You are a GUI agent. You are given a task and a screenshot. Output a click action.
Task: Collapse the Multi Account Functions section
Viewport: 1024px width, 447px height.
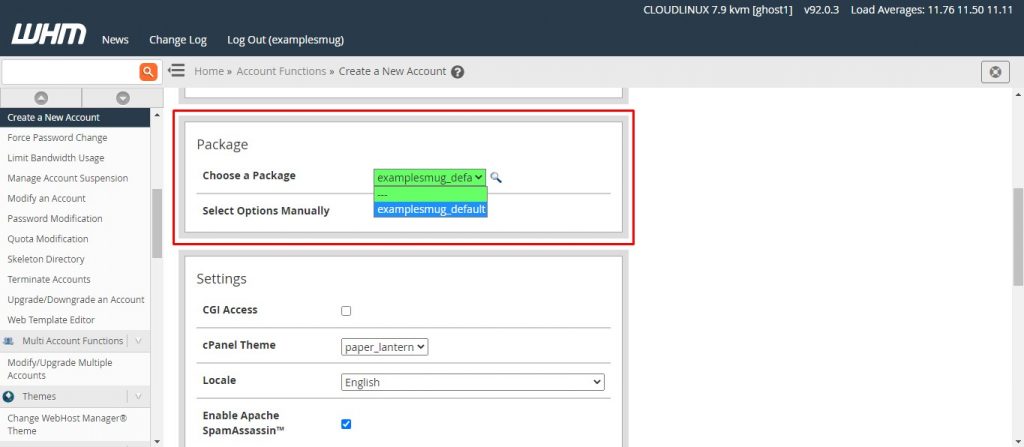point(138,341)
